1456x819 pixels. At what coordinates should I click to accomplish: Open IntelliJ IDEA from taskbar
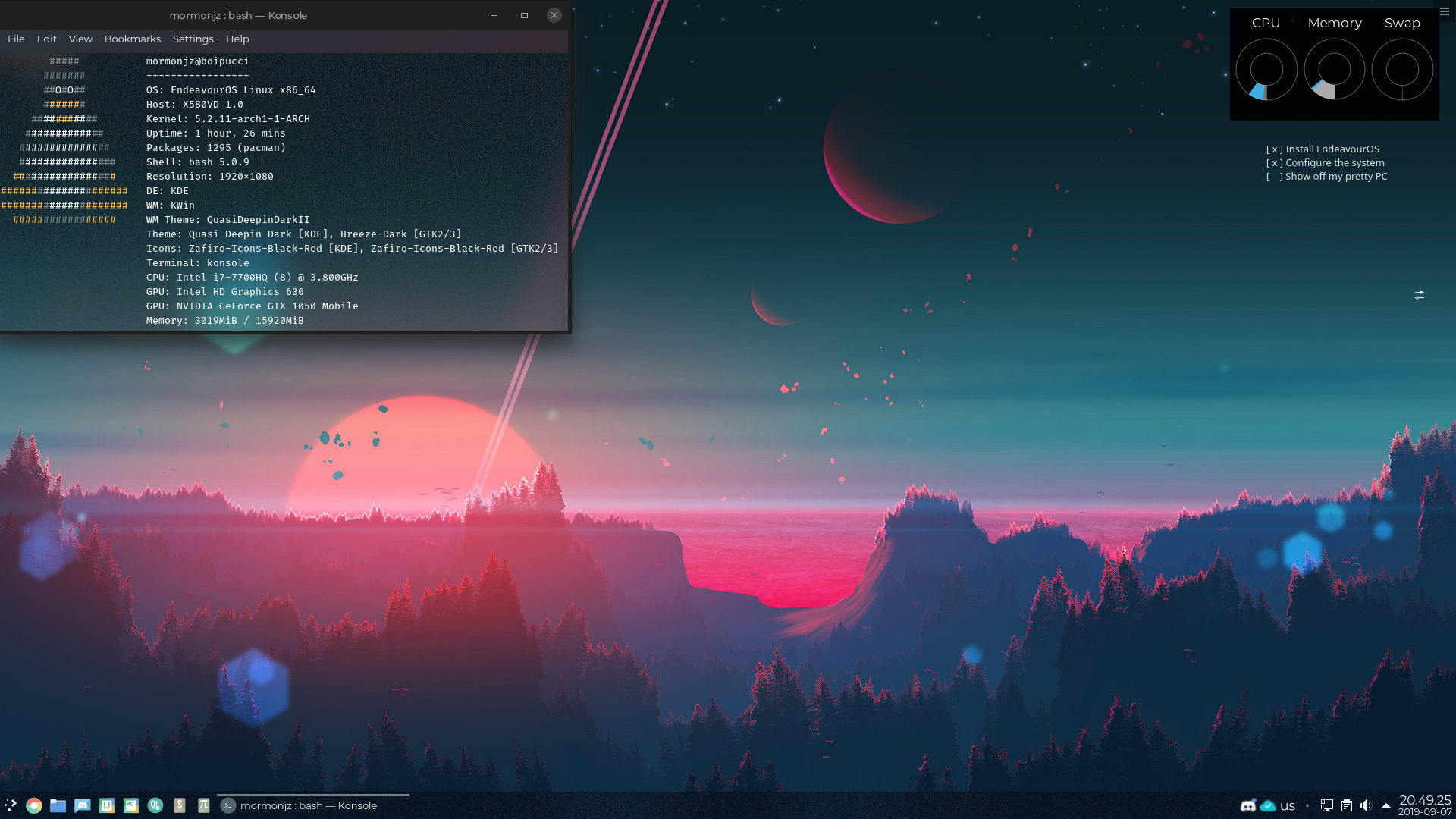tap(107, 805)
